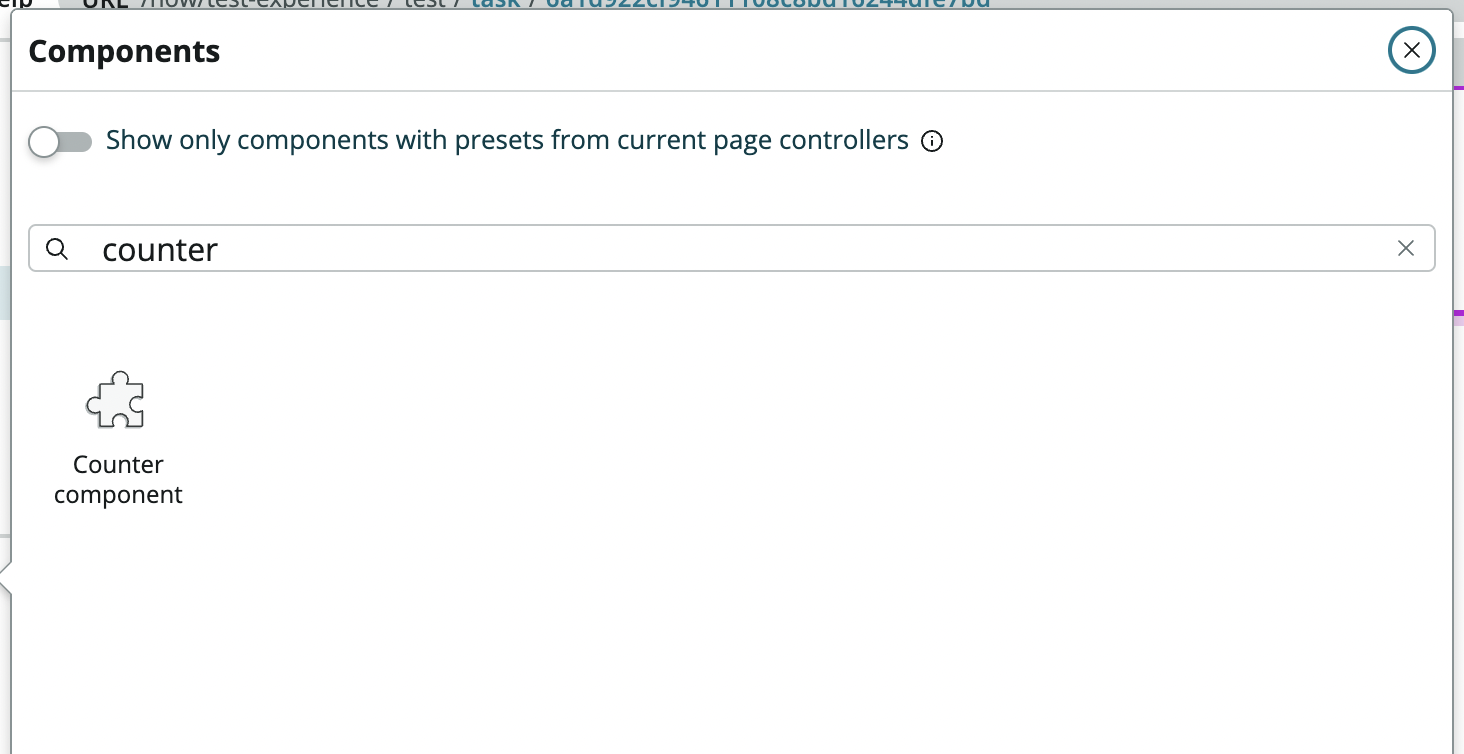Image resolution: width=1464 pixels, height=754 pixels.
Task: Open the record ID link in URL path
Action: pyautogui.click(x=768, y=3)
